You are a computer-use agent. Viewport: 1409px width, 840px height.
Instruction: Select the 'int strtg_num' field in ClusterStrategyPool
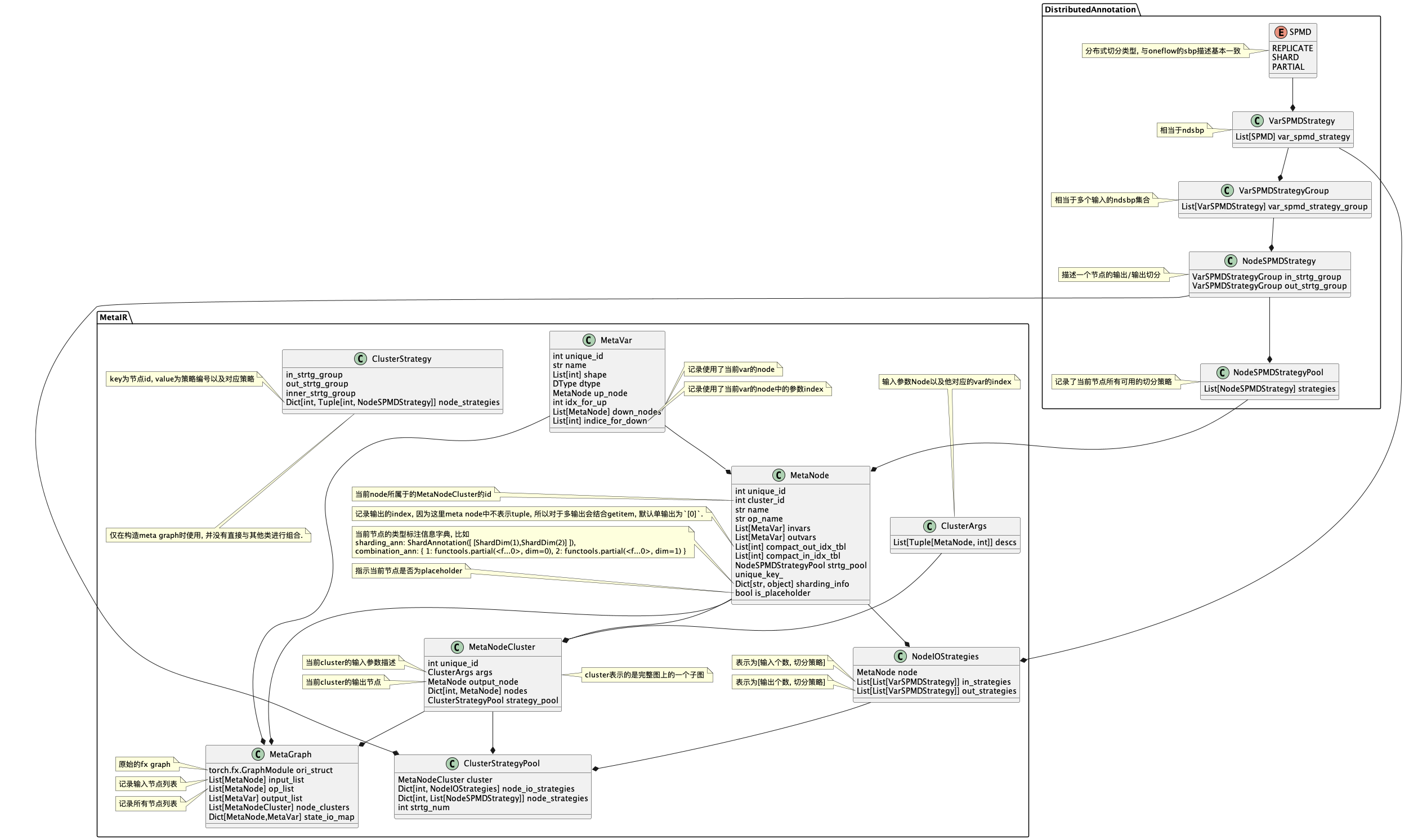pyautogui.click(x=424, y=808)
